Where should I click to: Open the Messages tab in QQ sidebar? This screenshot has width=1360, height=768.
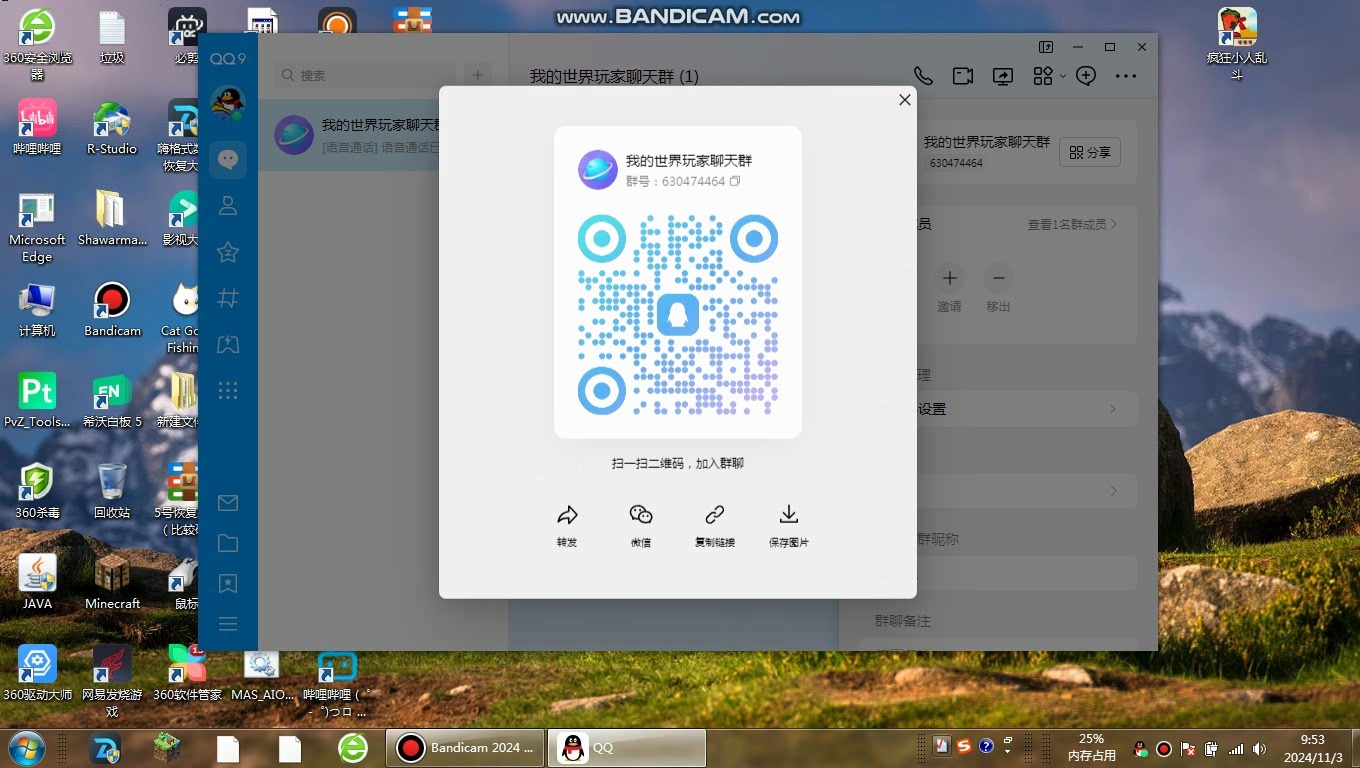coord(228,160)
